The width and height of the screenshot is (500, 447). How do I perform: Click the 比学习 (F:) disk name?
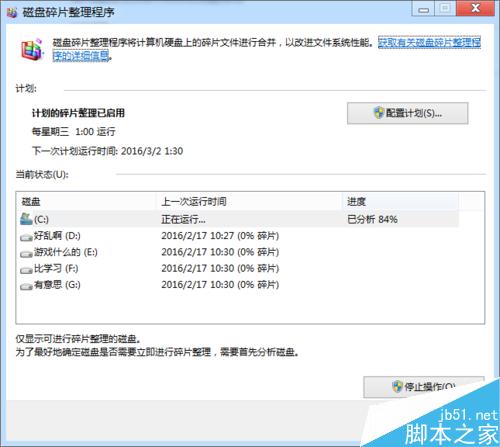56,268
